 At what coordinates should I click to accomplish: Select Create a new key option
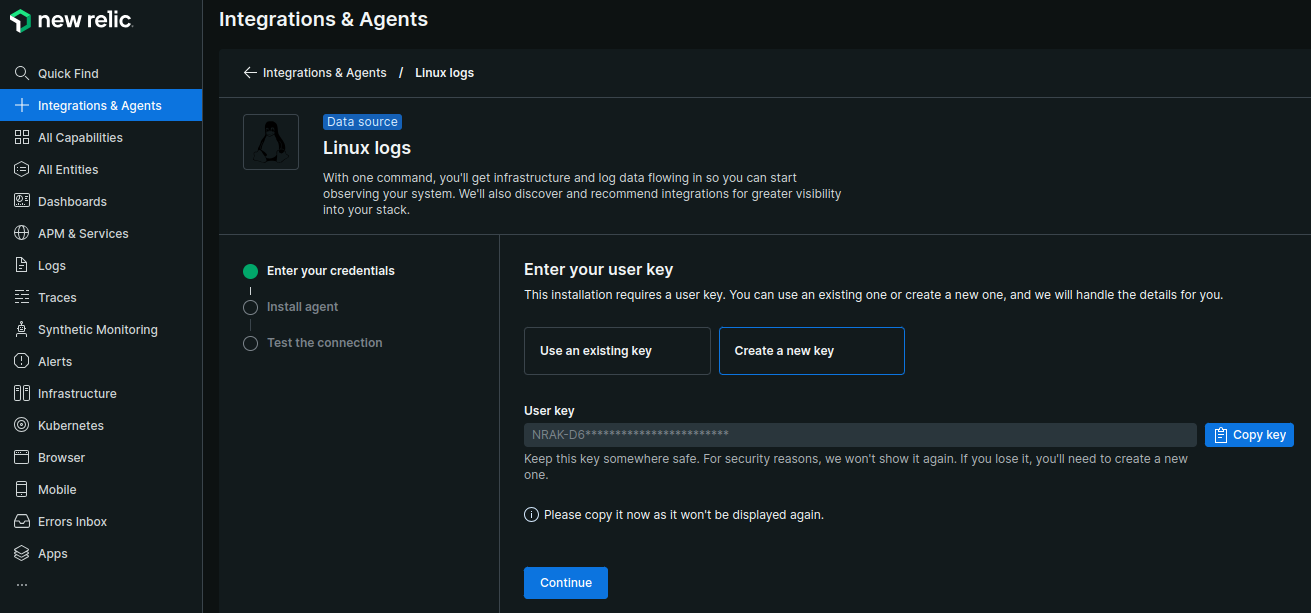pos(812,351)
